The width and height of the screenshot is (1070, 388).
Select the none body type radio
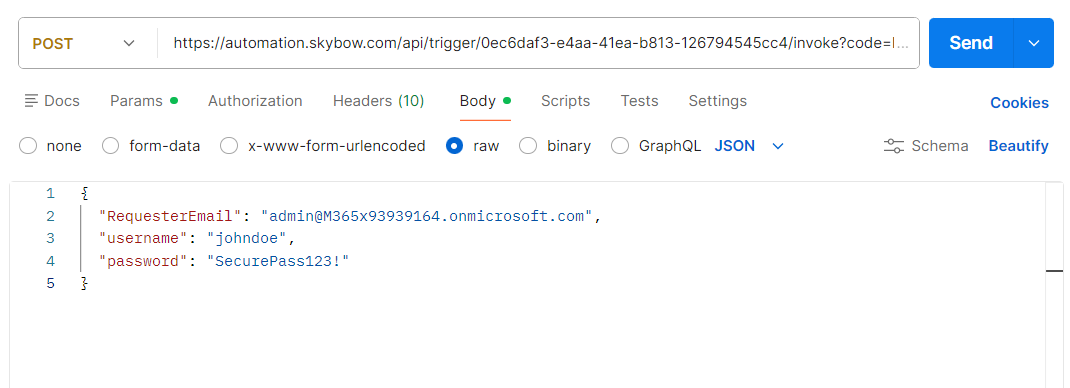pyautogui.click(x=28, y=146)
